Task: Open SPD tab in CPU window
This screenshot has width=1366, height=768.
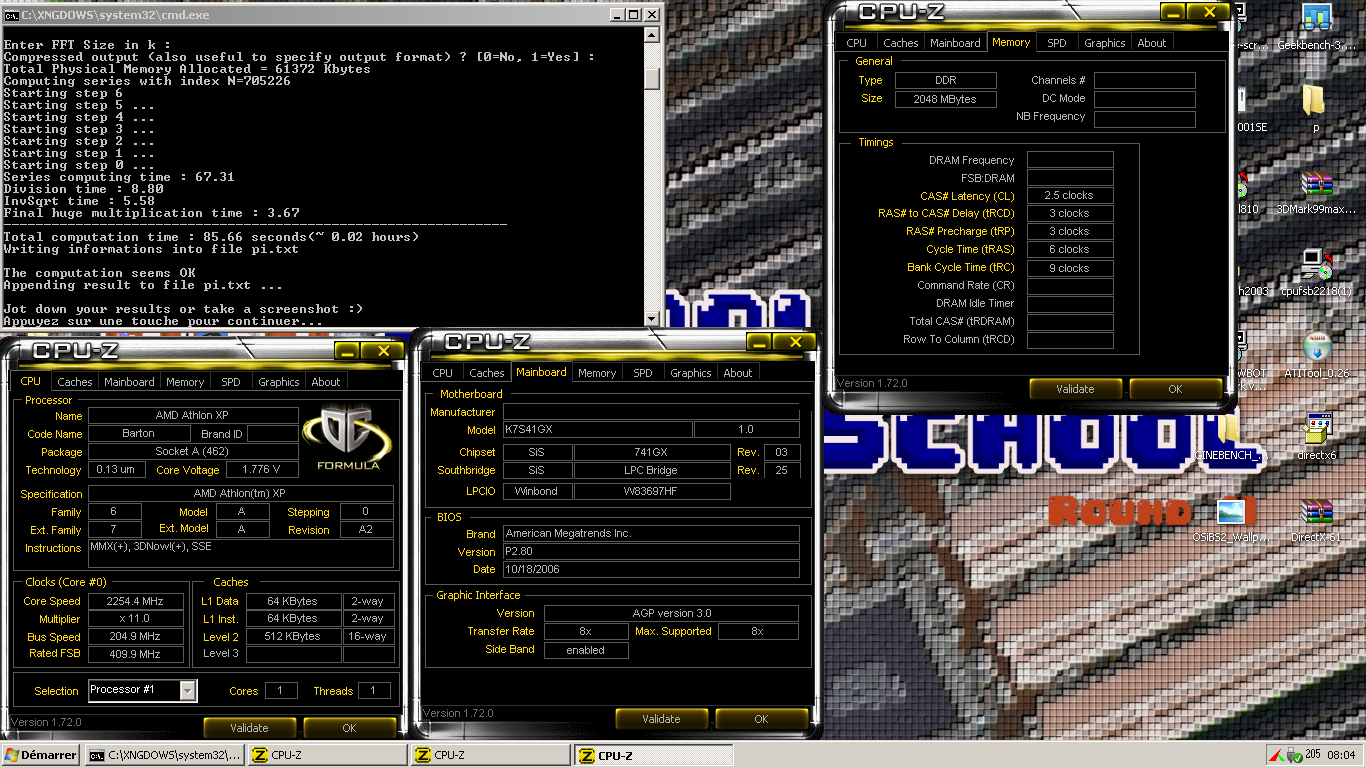Action: (x=231, y=382)
